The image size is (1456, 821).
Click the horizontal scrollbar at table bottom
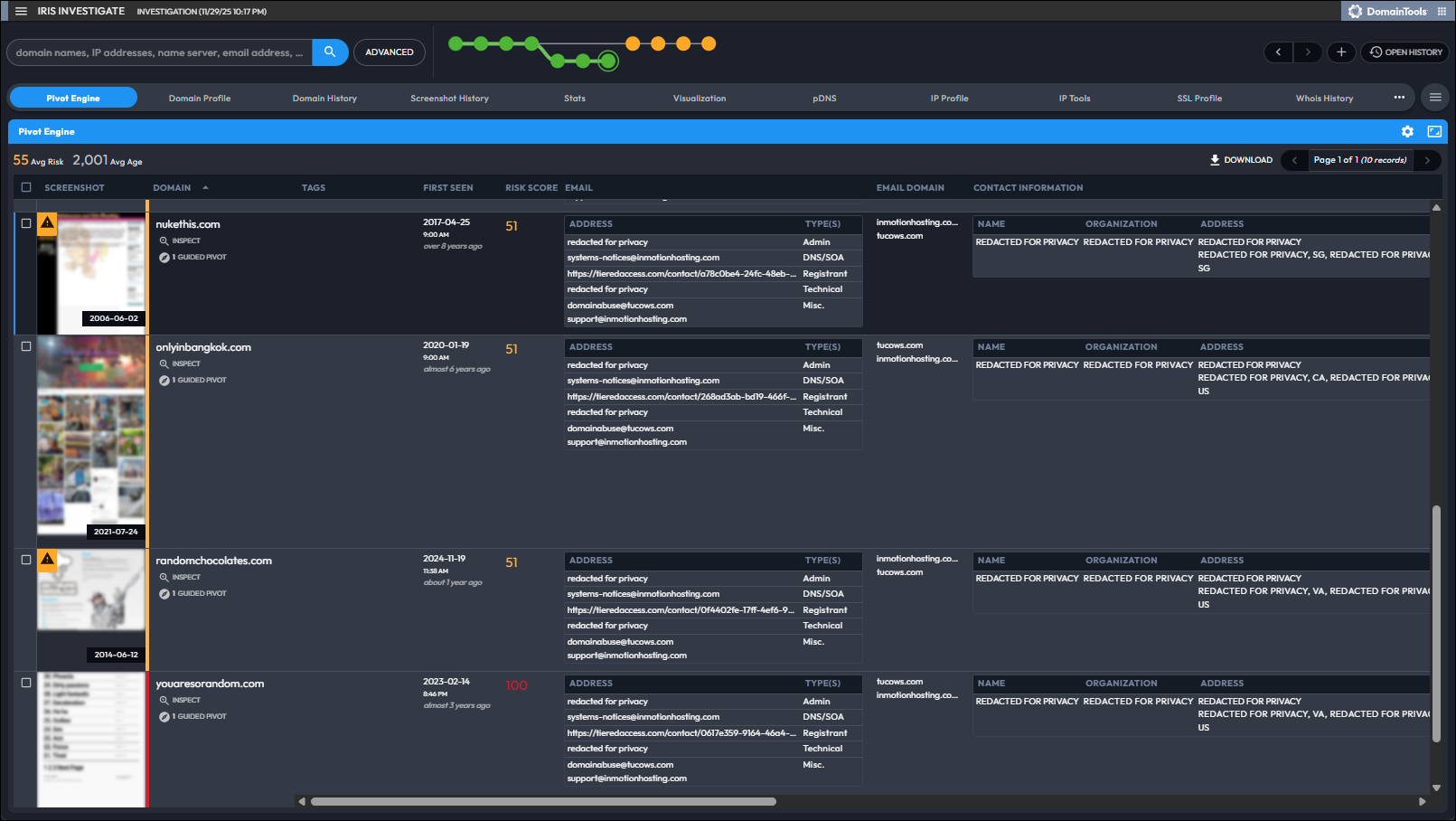point(543,801)
